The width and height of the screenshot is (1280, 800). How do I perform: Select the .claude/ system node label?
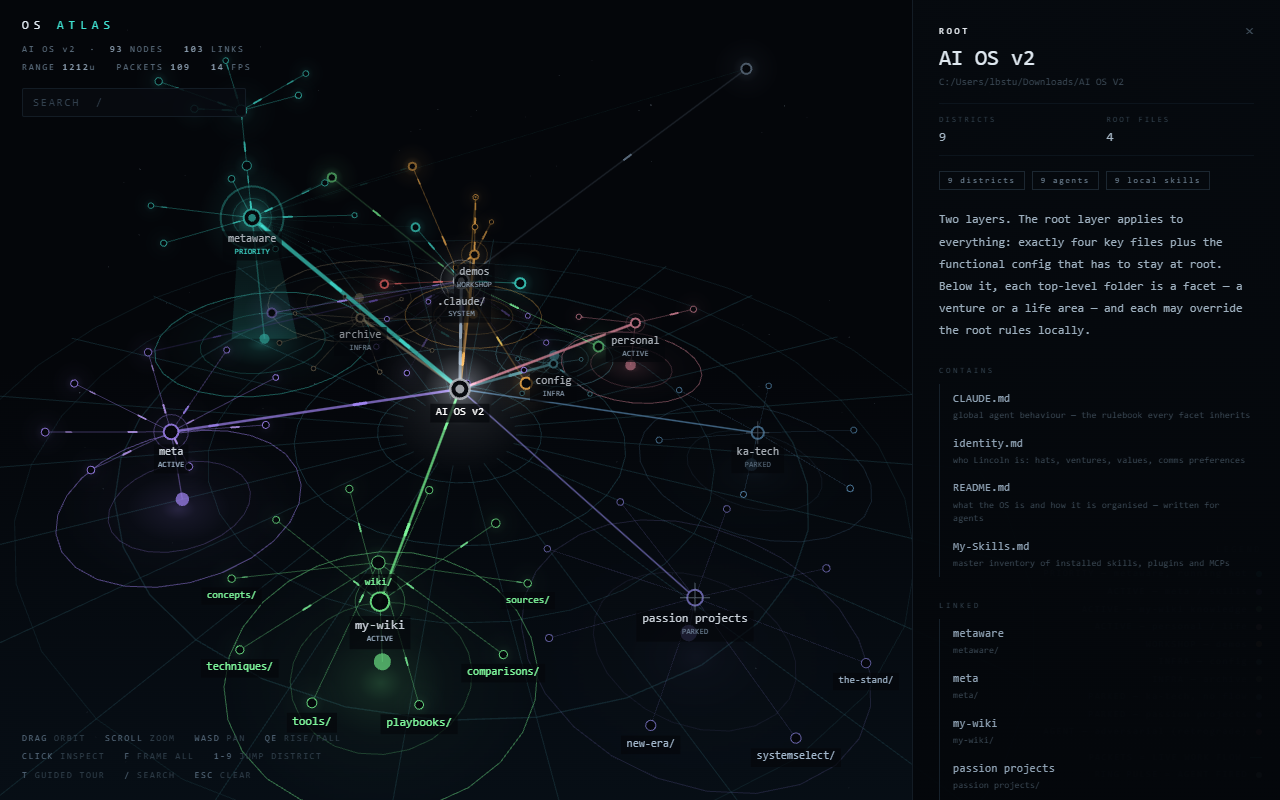click(461, 301)
